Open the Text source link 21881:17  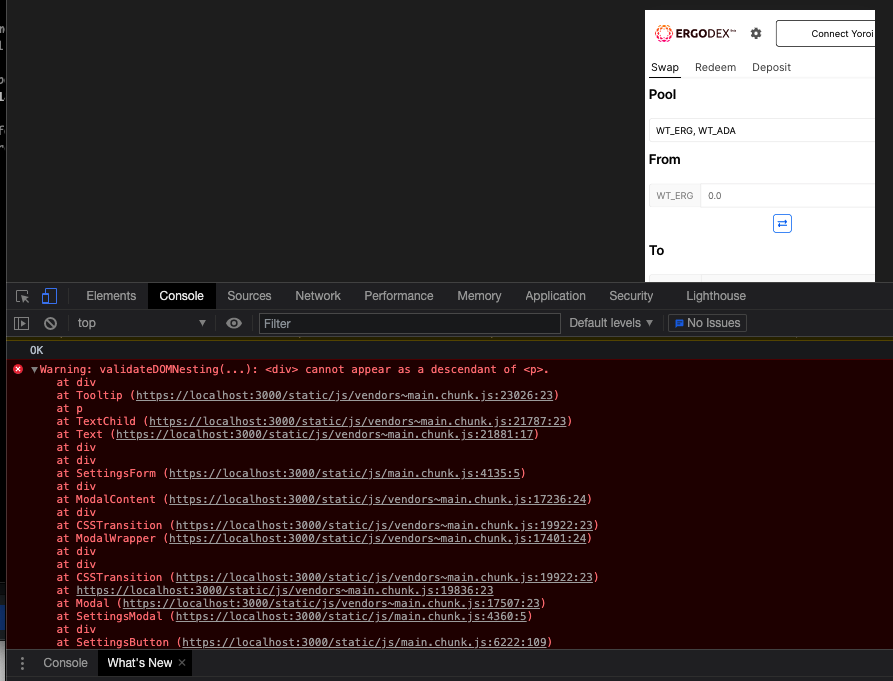[x=324, y=434]
